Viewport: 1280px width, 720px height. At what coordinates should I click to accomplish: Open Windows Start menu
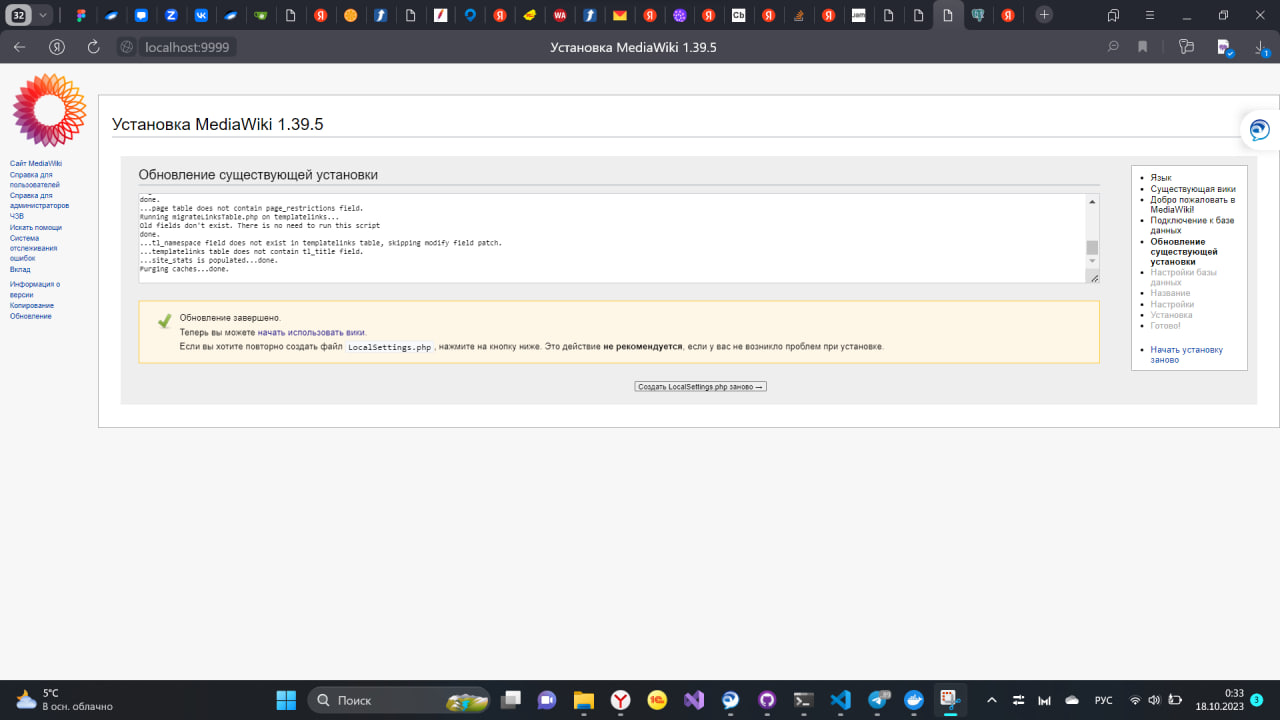286,700
